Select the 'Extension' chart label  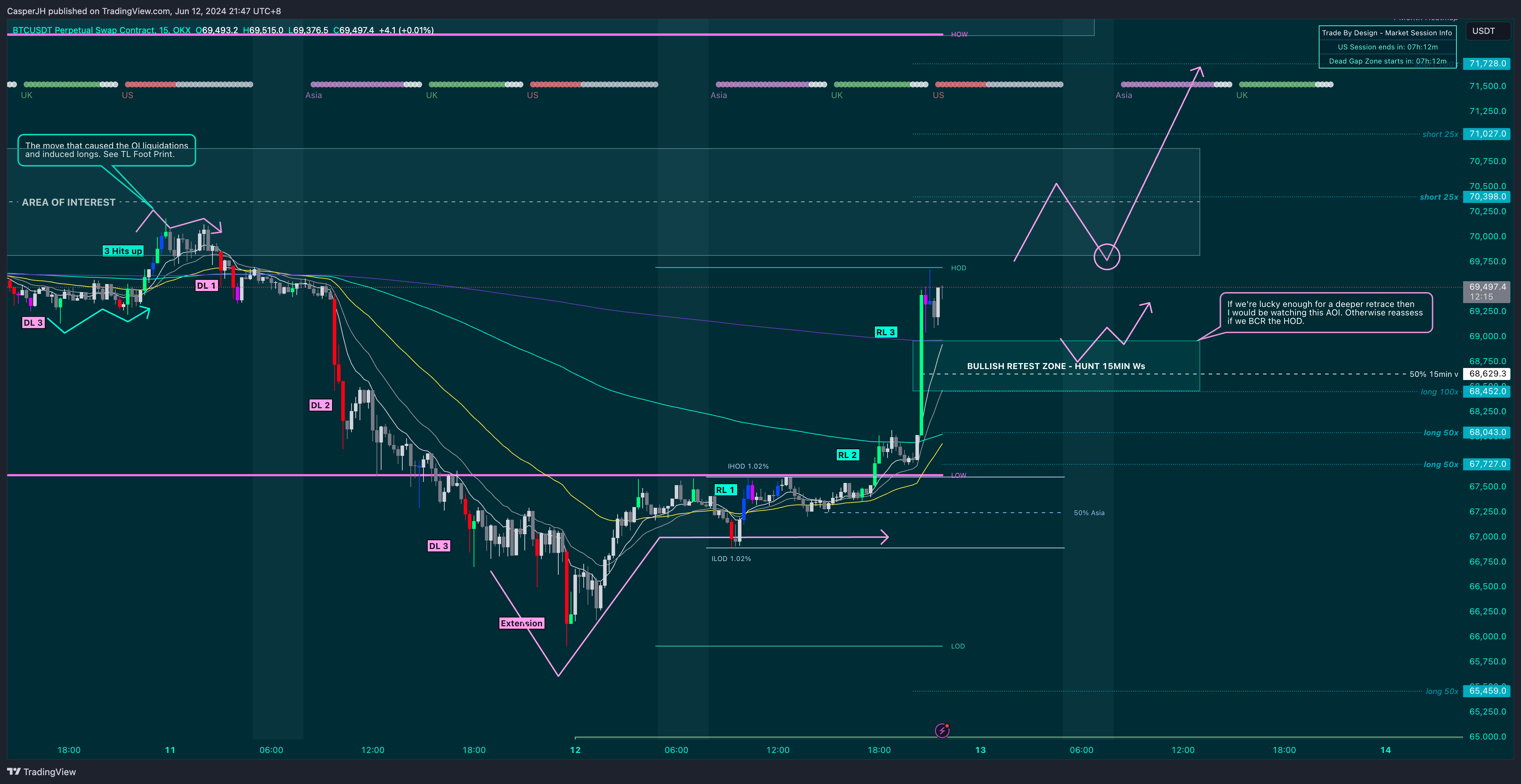[521, 623]
